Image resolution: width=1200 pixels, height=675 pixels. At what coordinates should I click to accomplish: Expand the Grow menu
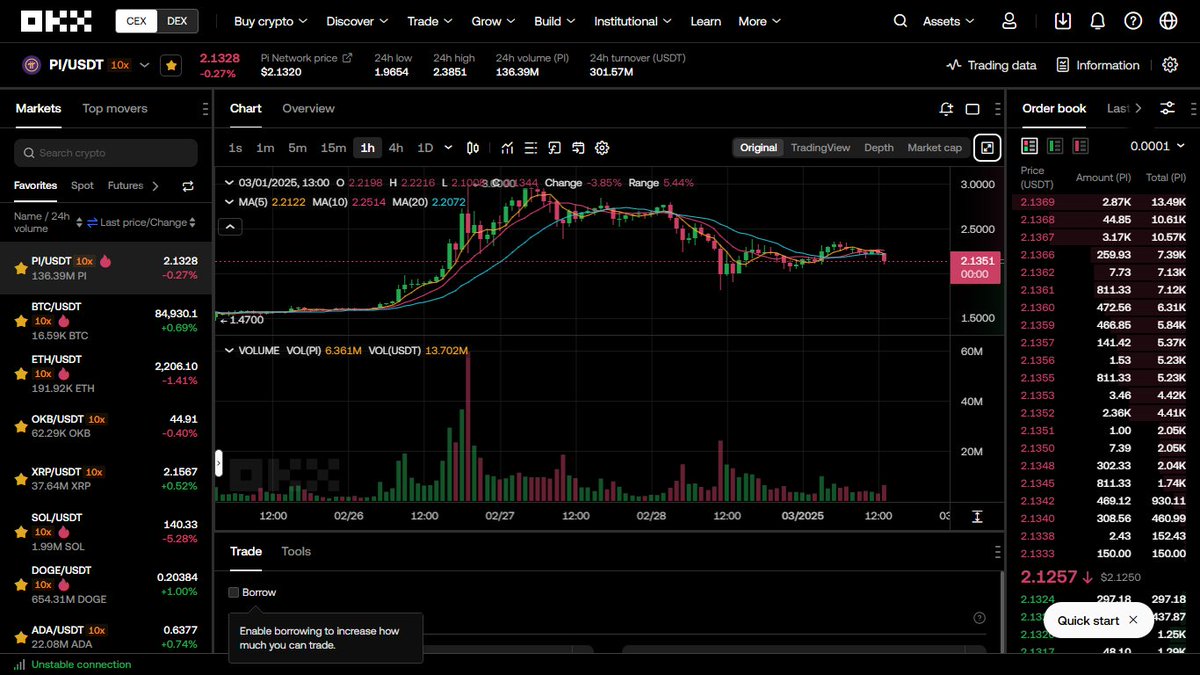pos(494,21)
